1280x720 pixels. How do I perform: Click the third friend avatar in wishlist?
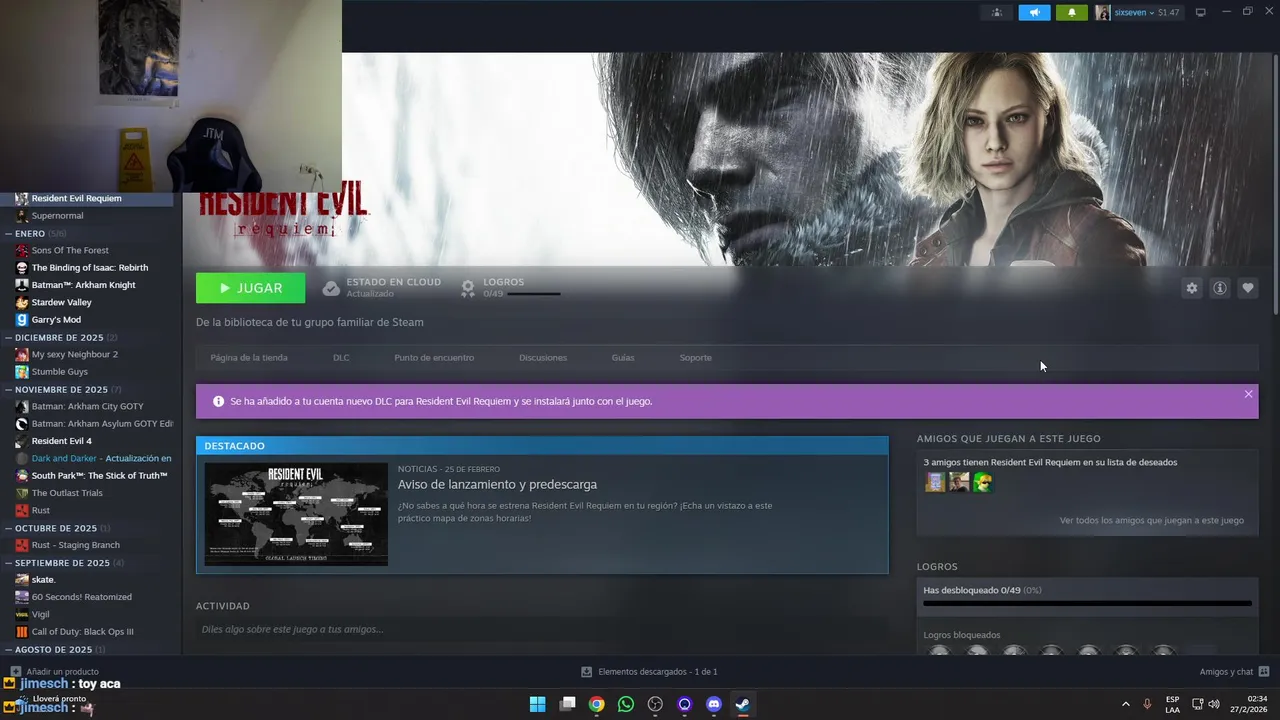click(983, 482)
